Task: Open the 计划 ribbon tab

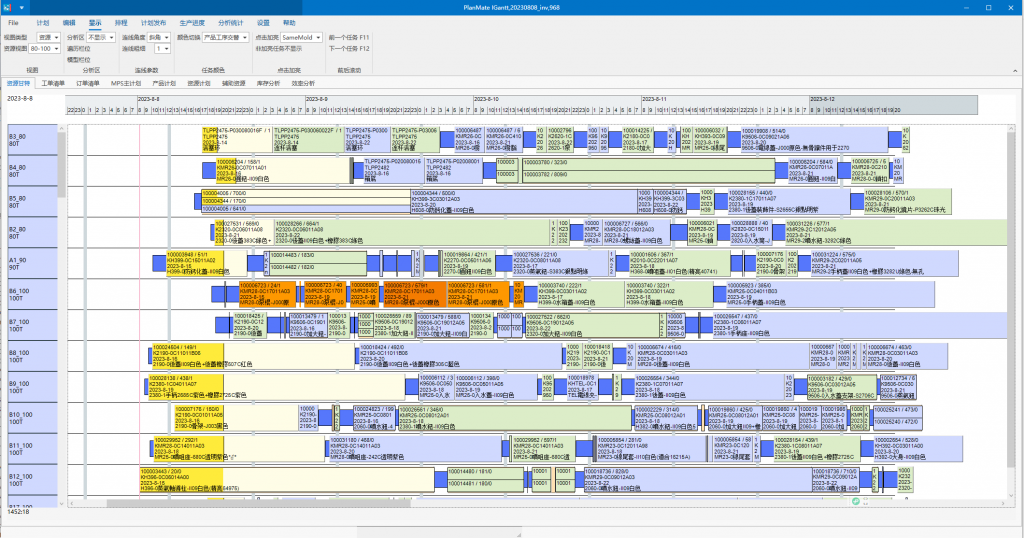Action: click(43, 23)
